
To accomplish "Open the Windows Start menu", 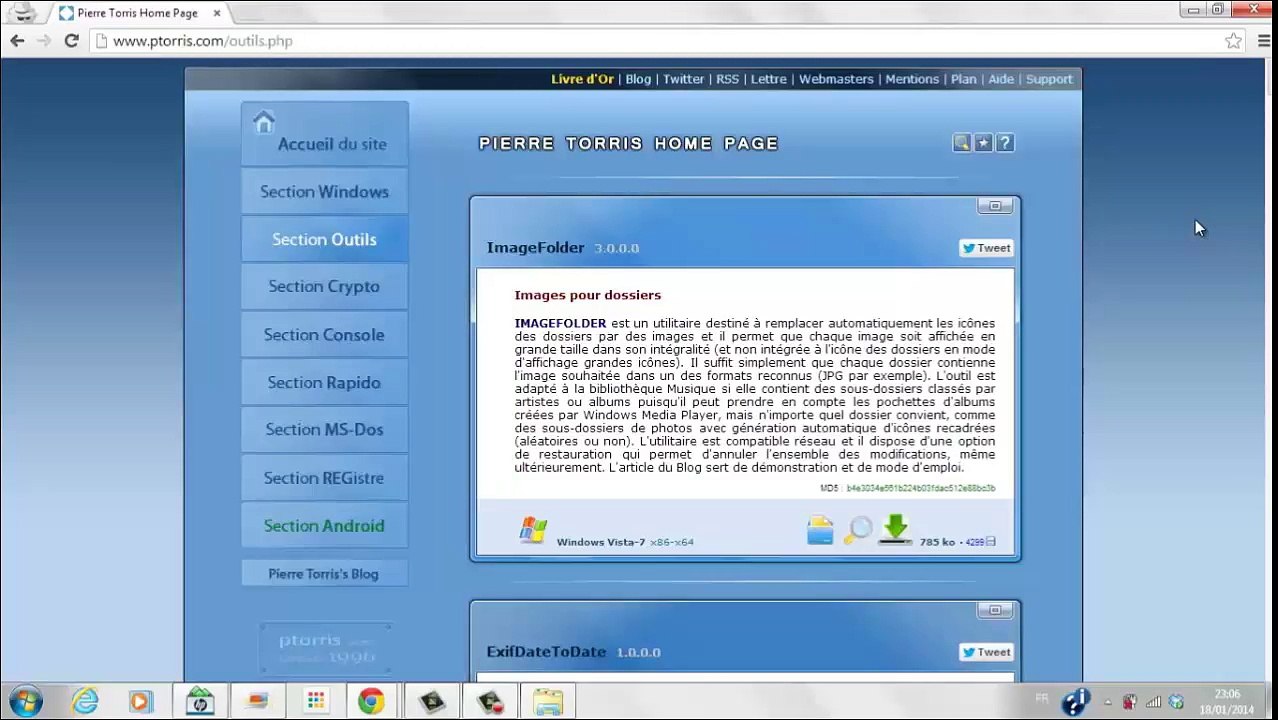I will 25,701.
